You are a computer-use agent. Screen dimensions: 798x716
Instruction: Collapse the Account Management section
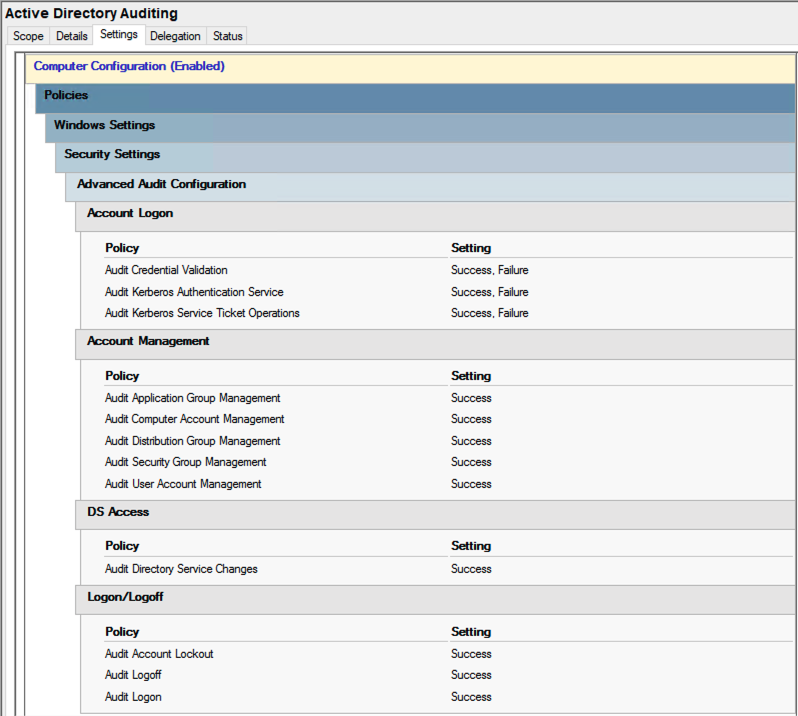(436, 344)
